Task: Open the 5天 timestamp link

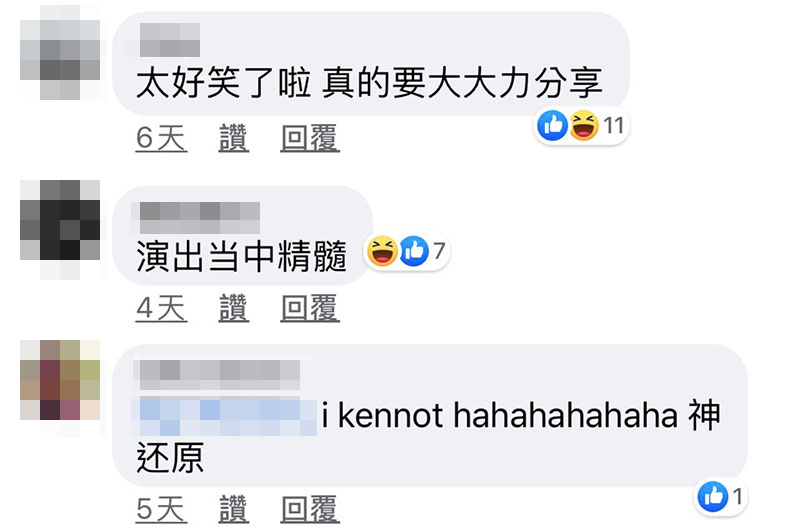Action: tap(161, 509)
